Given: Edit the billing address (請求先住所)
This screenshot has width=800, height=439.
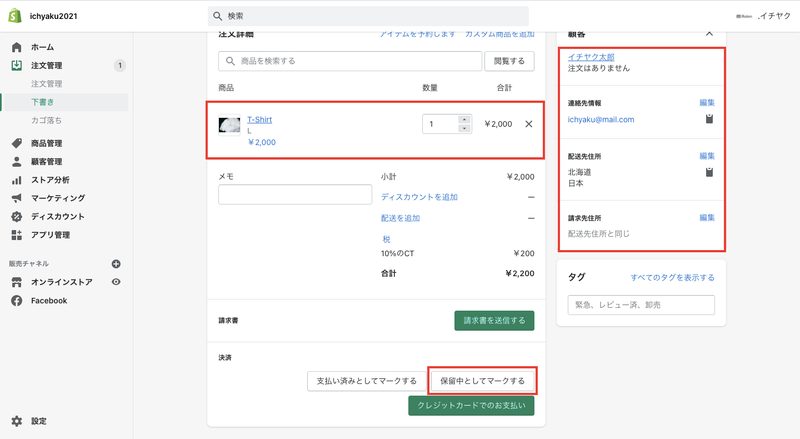Looking at the screenshot, I should pos(707,217).
